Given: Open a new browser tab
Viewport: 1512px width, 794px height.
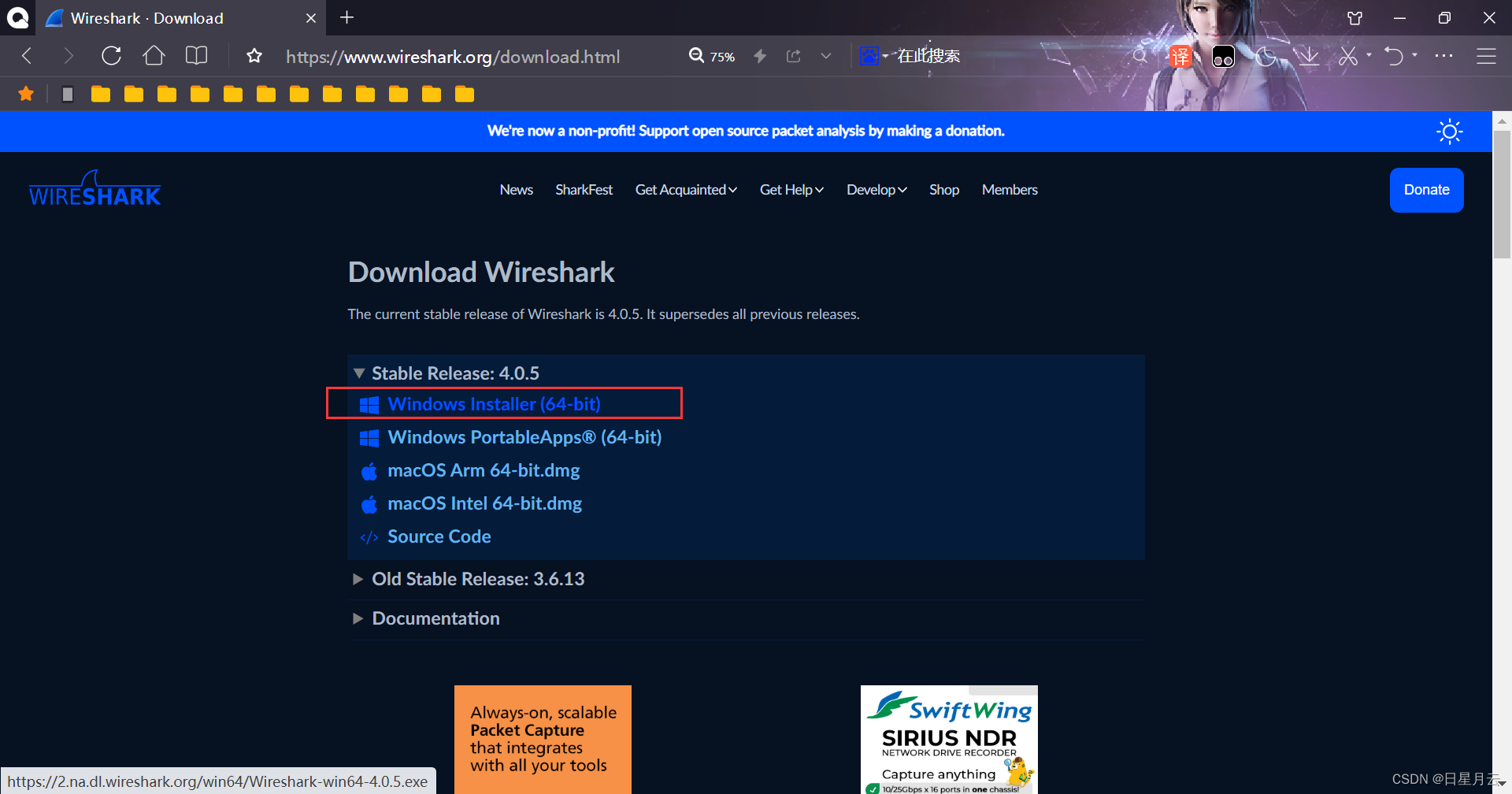Looking at the screenshot, I should point(346,17).
